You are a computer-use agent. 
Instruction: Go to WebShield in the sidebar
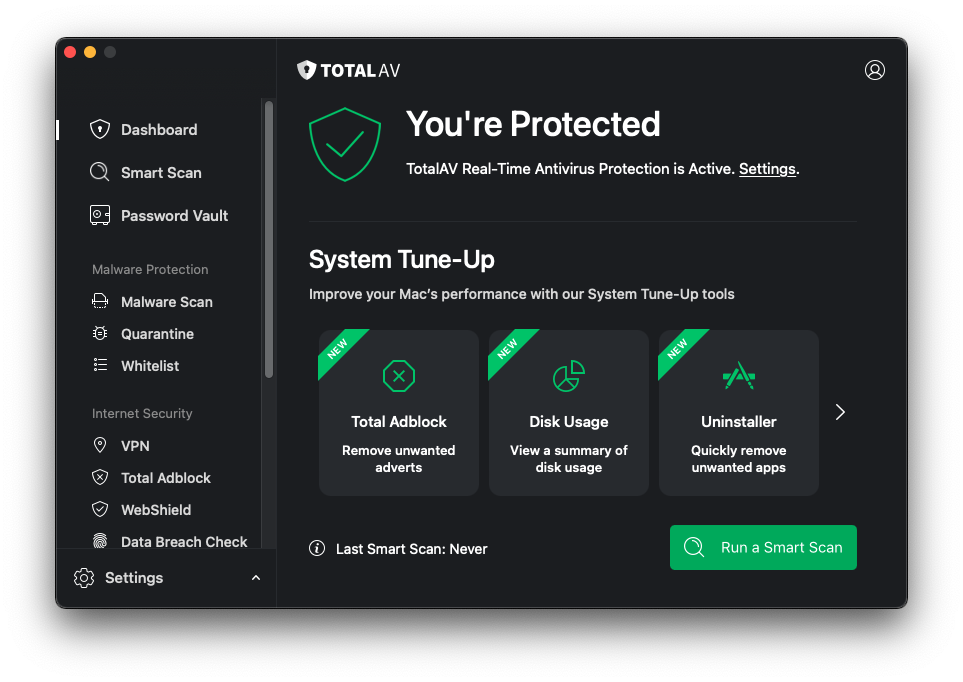(156, 510)
